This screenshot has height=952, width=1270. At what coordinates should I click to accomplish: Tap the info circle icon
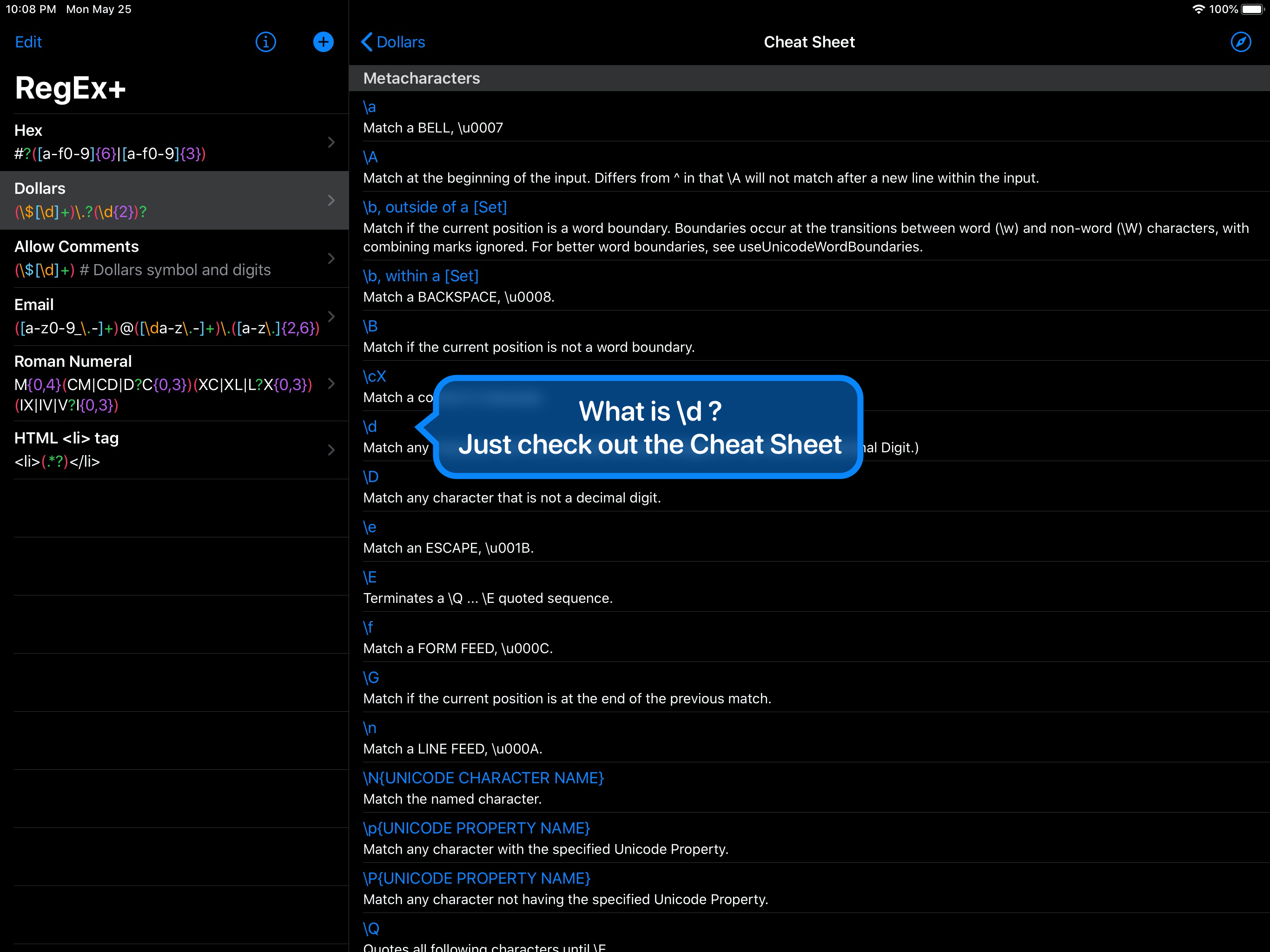(265, 42)
